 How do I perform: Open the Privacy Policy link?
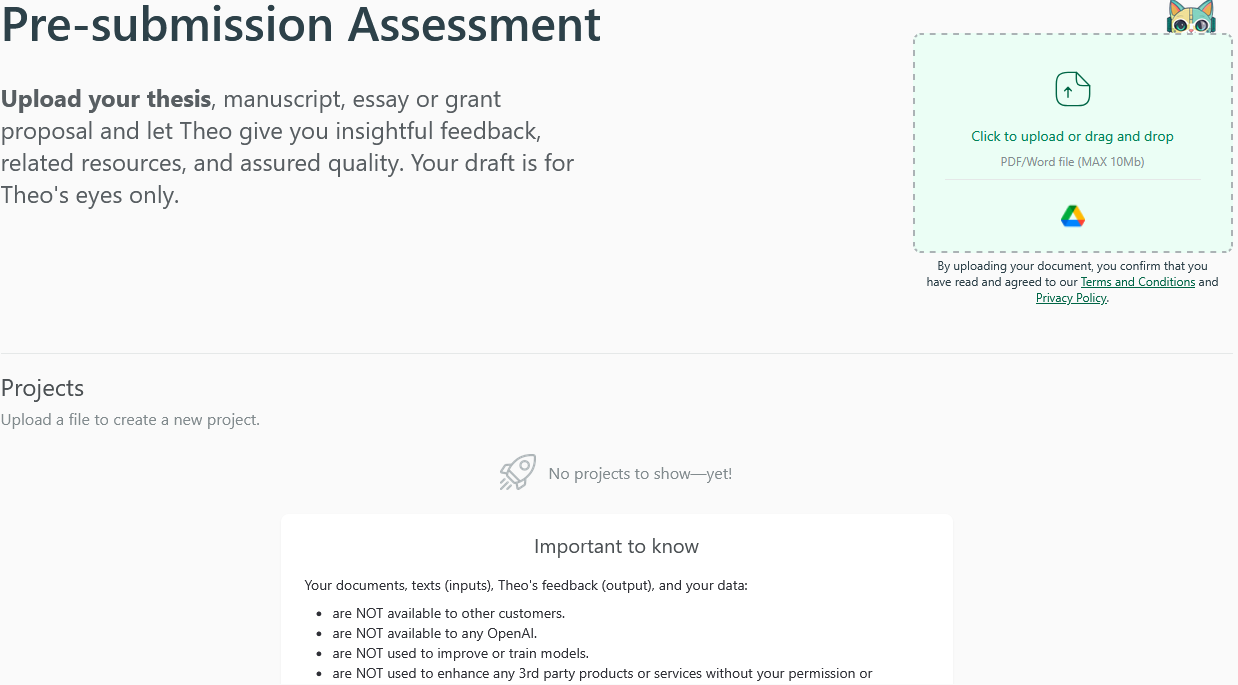click(x=1070, y=298)
